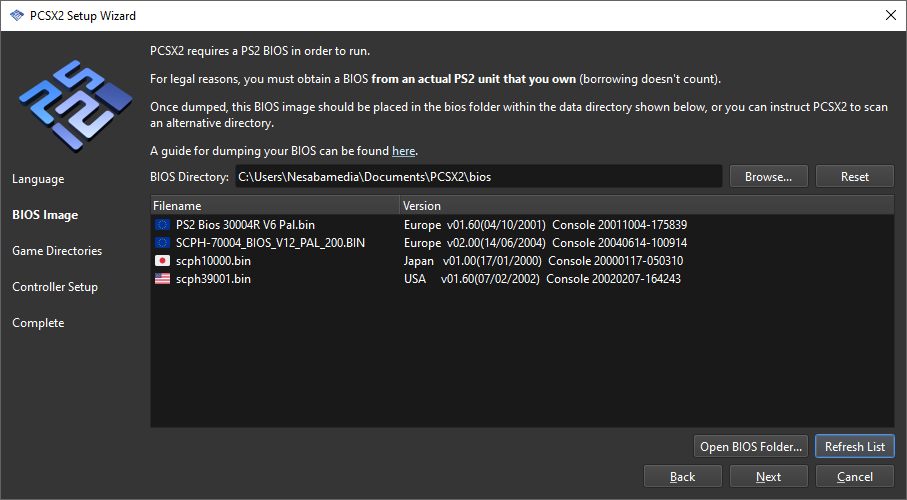Image resolution: width=907 pixels, height=500 pixels.
Task: Click the Europe flag icon for PS2 Bios 30004R
Action: pos(162,225)
